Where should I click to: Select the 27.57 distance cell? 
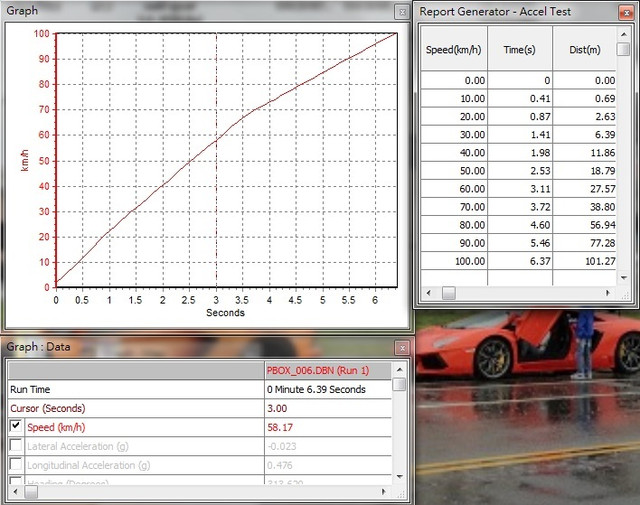(584, 189)
